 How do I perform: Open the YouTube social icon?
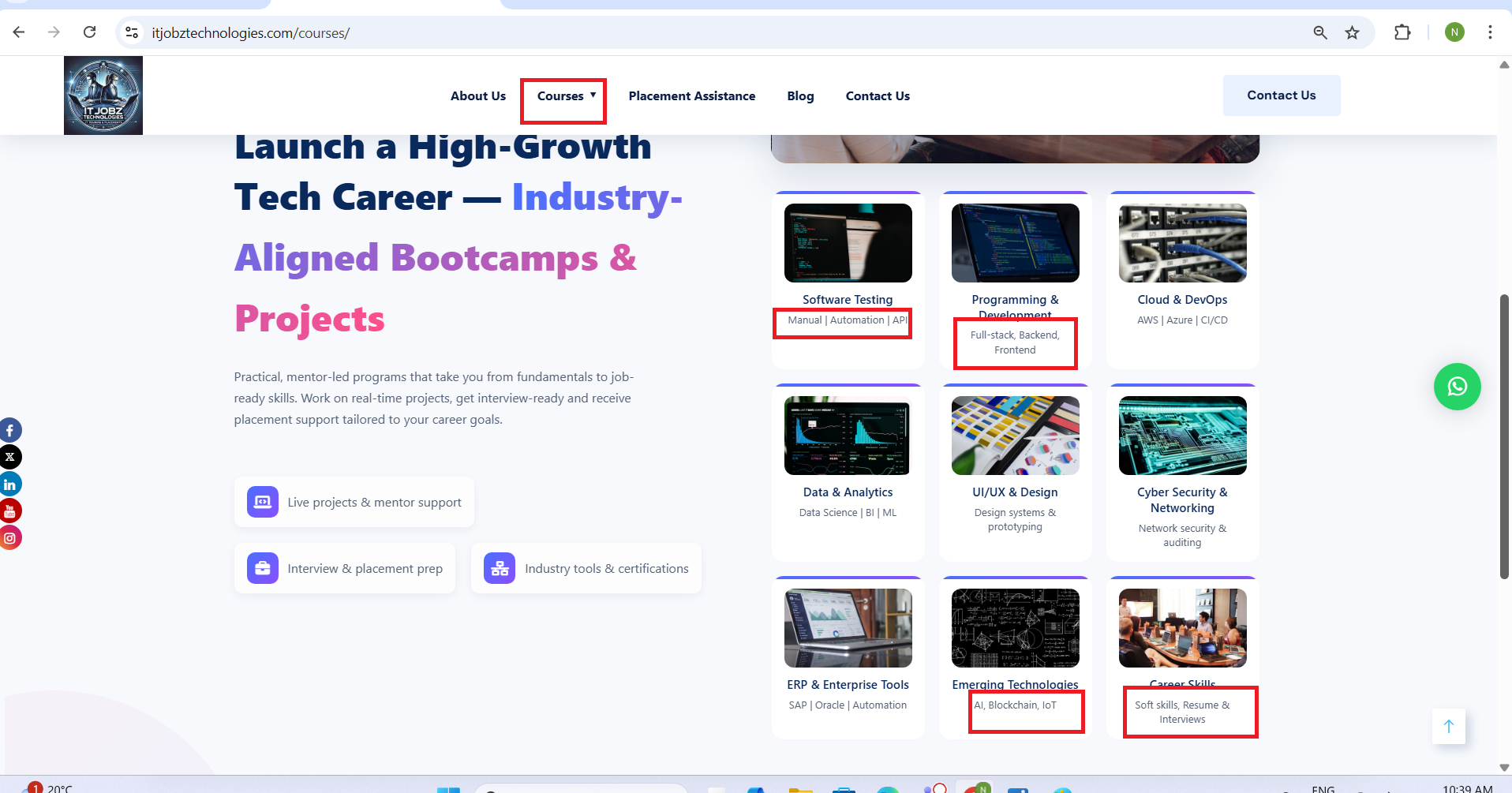[9, 511]
